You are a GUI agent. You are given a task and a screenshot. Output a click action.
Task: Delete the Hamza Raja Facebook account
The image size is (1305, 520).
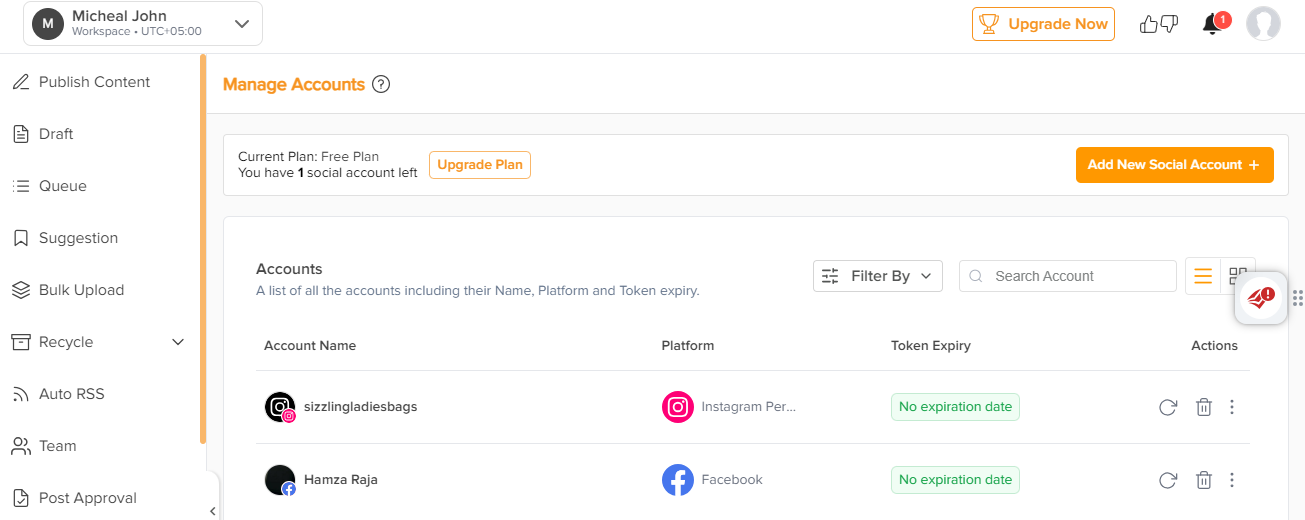coord(1204,480)
